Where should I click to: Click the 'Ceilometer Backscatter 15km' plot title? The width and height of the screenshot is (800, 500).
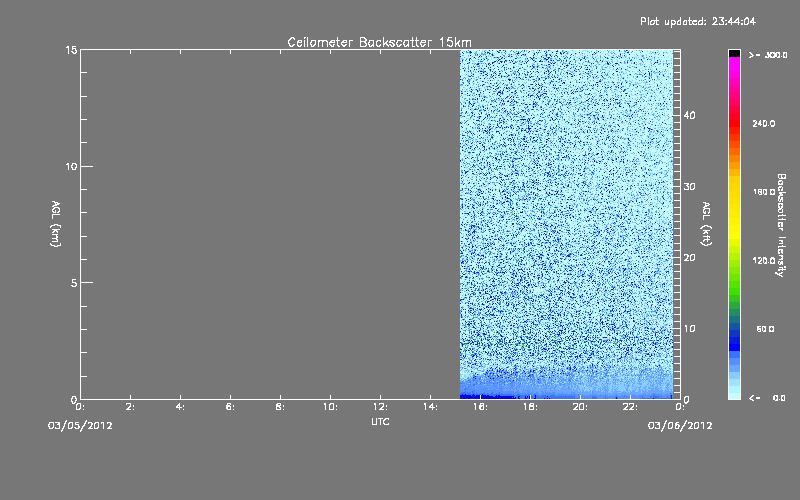[379, 42]
